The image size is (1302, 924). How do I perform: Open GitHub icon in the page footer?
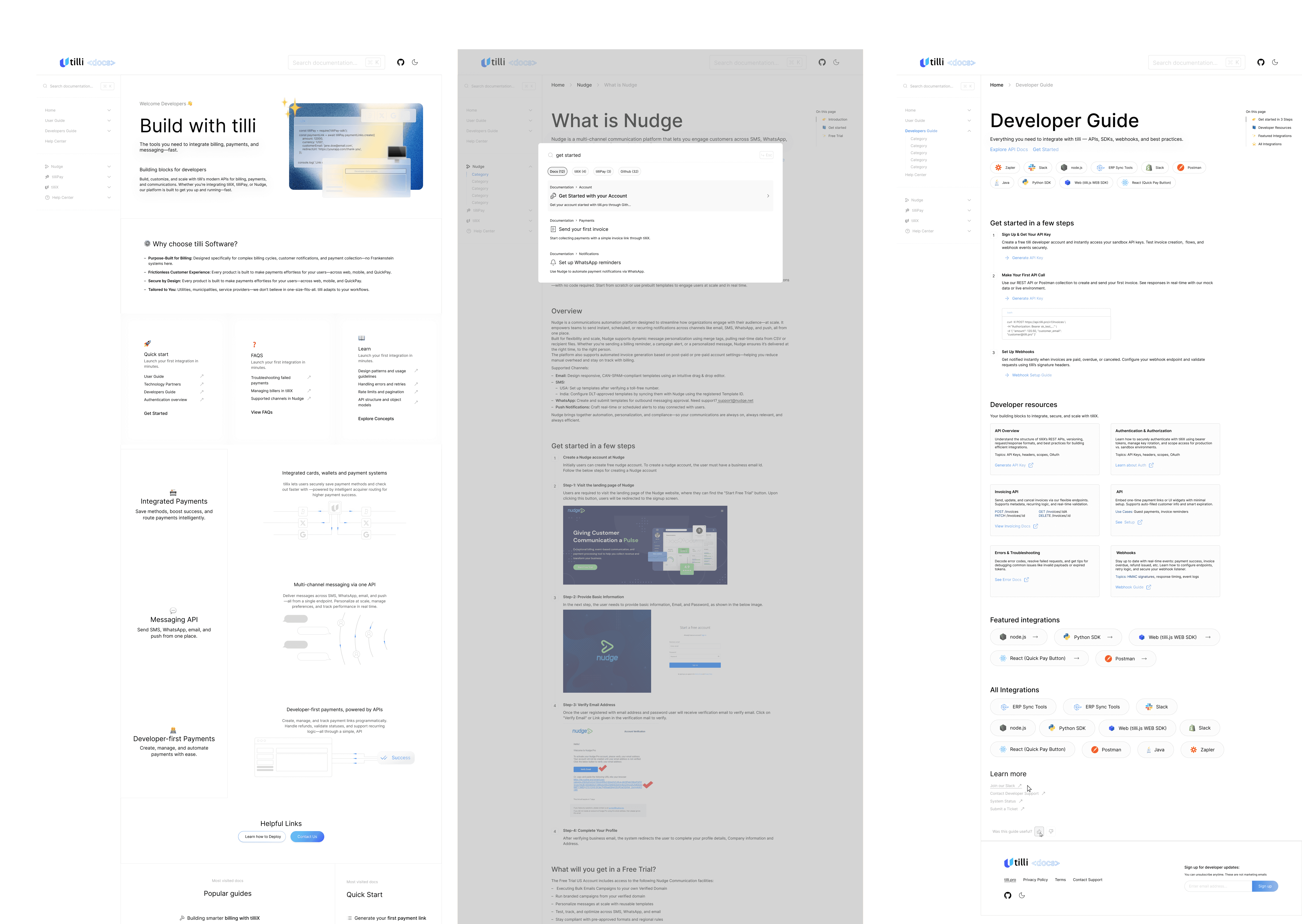pyautogui.click(x=1008, y=896)
